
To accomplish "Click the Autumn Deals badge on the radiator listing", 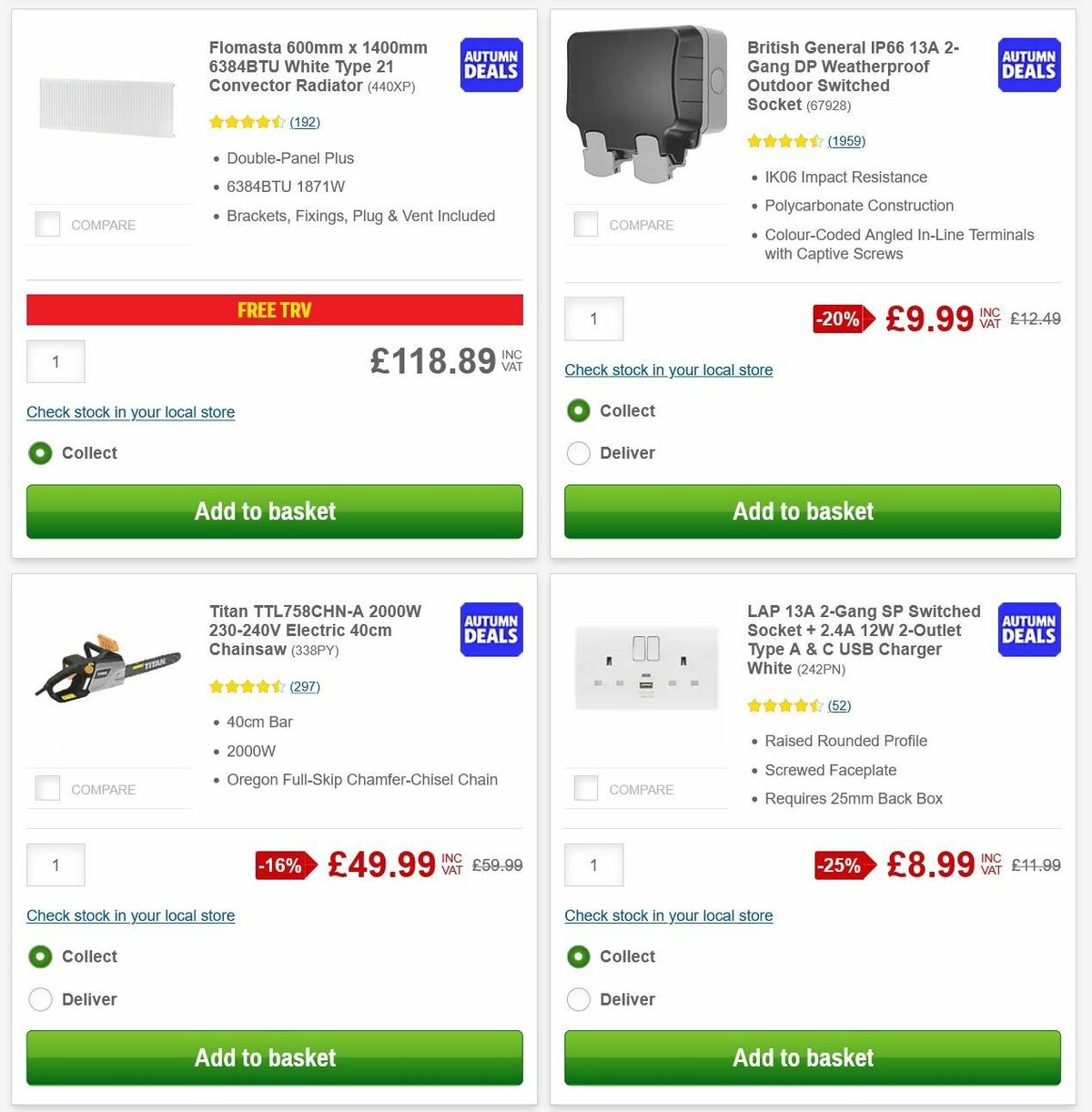I will (x=490, y=65).
